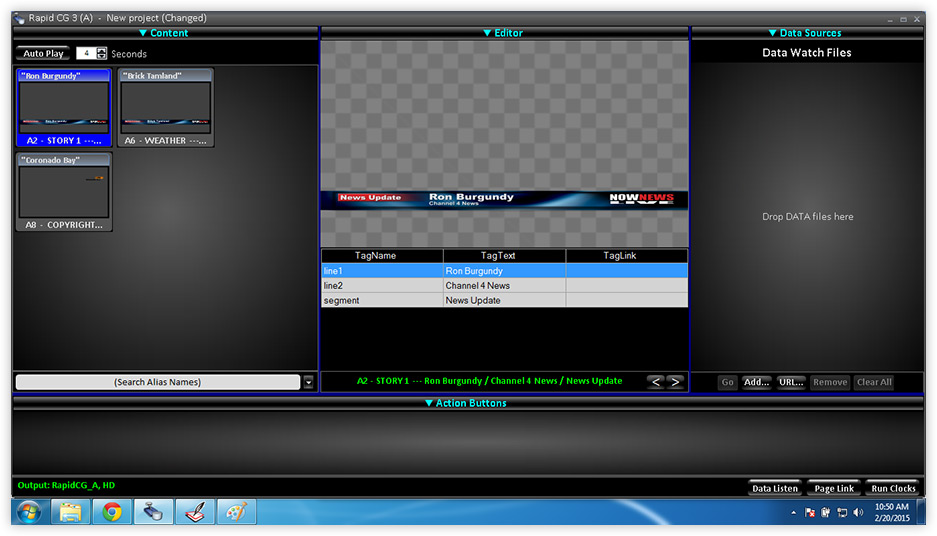Go to previous page with the left arrow
The image size is (937, 536).
[x=656, y=381]
